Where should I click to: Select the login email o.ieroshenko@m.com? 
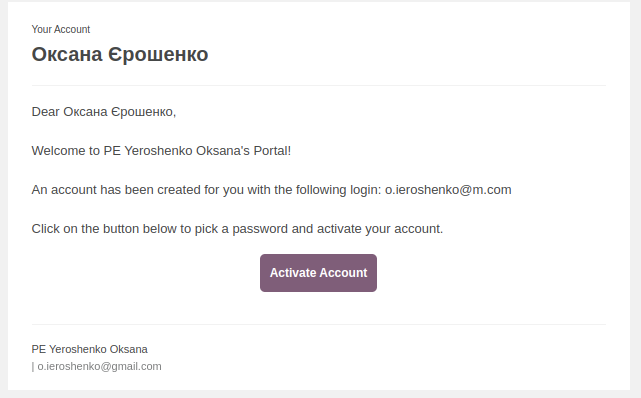448,190
